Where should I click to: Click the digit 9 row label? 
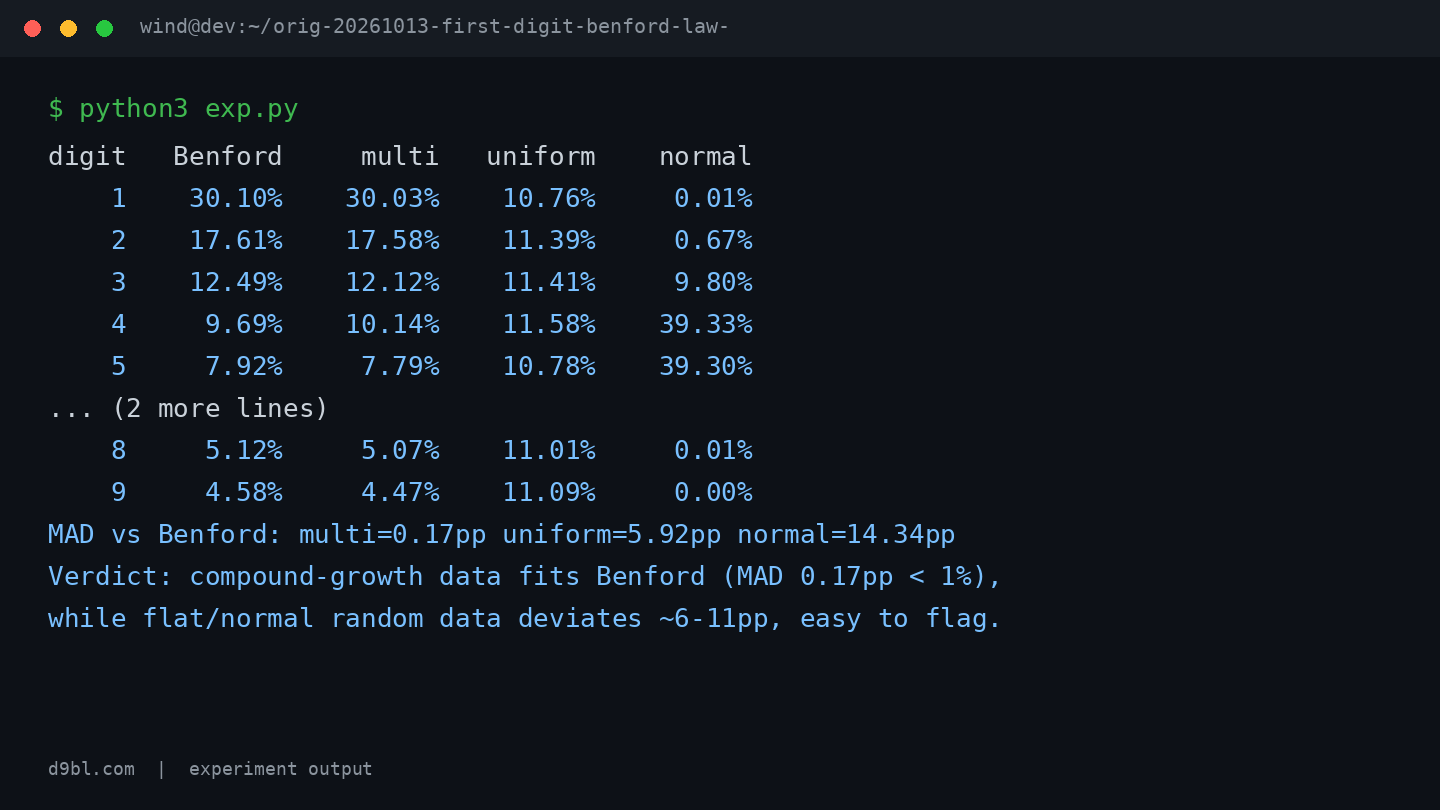[119, 492]
